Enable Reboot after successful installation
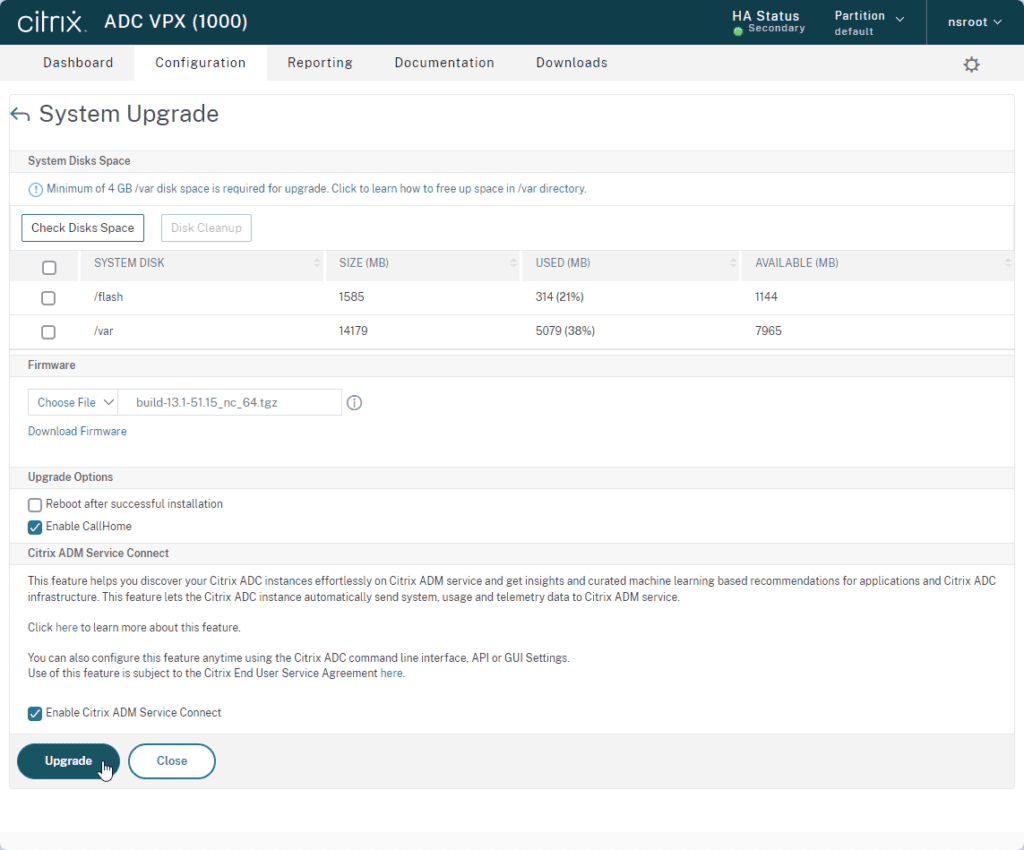The image size is (1024, 850). tap(35, 505)
